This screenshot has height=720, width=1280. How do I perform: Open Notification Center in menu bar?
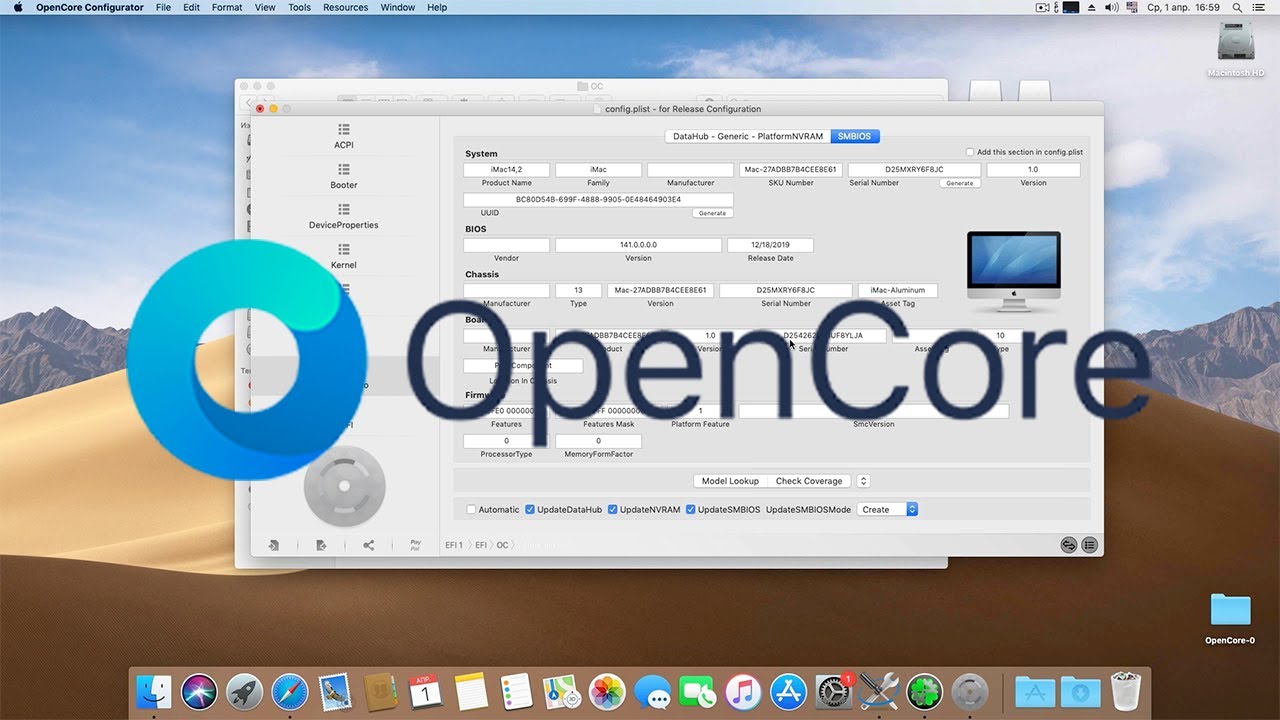[1260, 7]
